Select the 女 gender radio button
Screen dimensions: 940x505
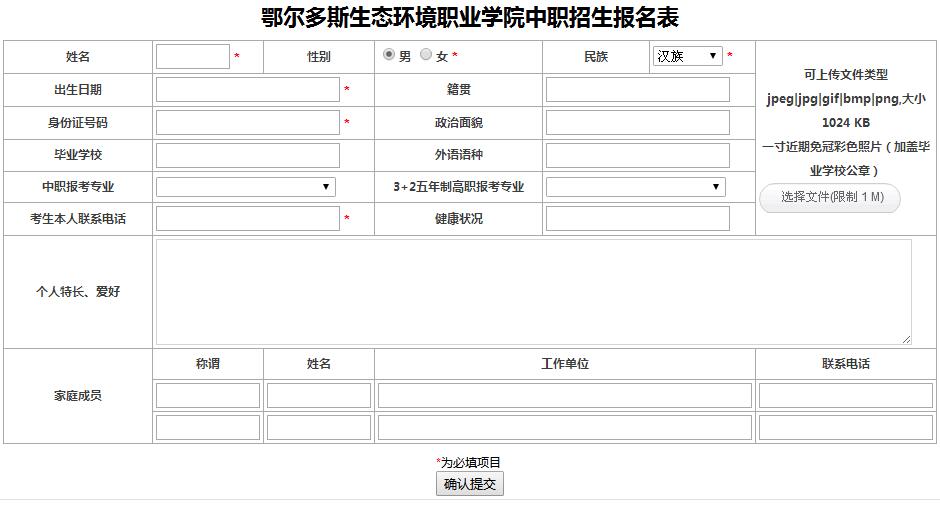tap(426, 55)
